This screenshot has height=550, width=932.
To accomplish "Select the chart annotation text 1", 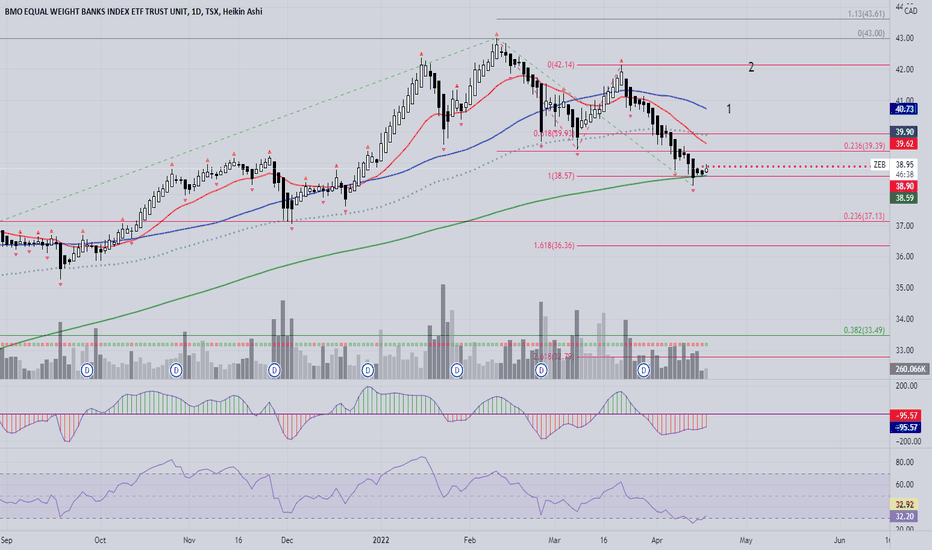I will tap(729, 109).
